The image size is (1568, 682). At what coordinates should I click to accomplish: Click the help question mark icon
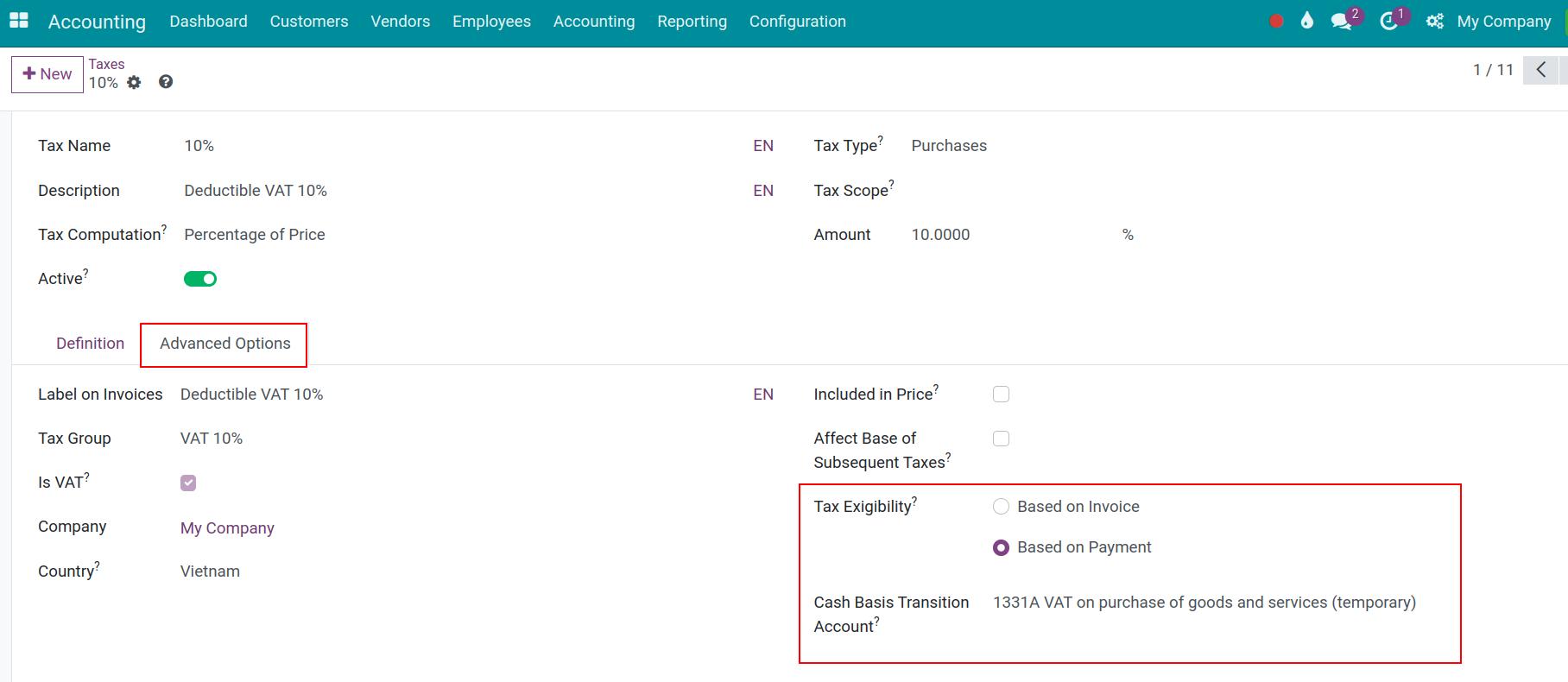coord(166,82)
